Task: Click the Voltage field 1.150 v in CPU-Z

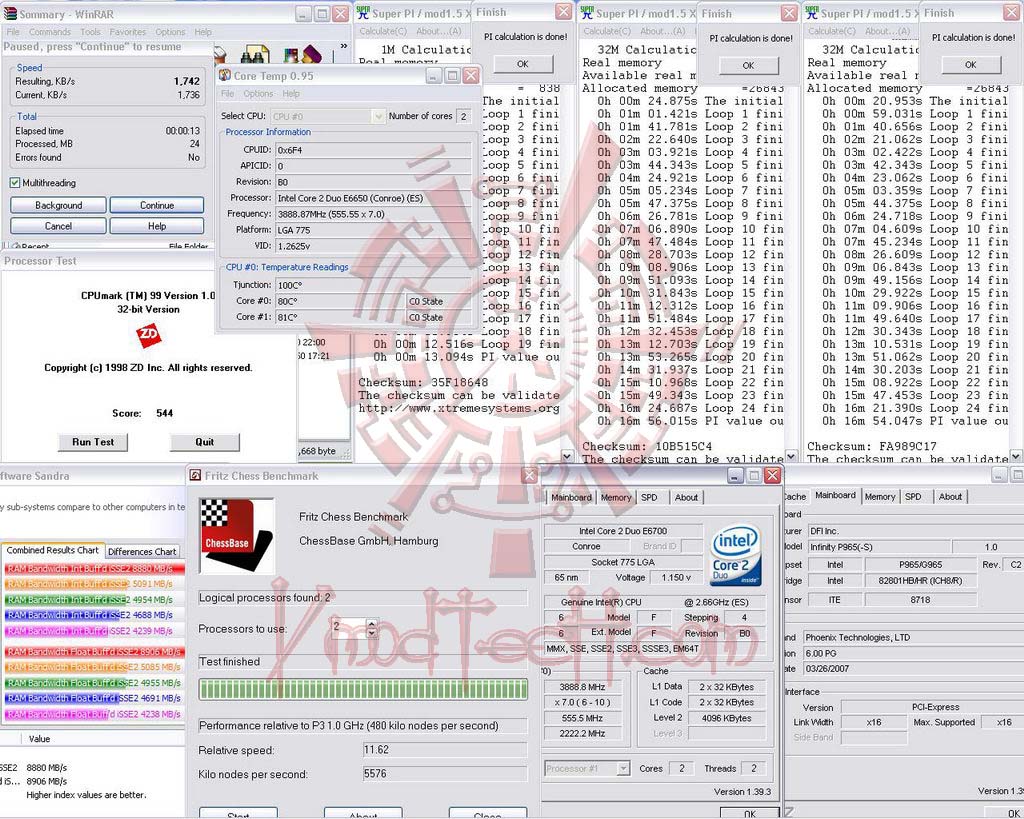Action: [x=676, y=578]
